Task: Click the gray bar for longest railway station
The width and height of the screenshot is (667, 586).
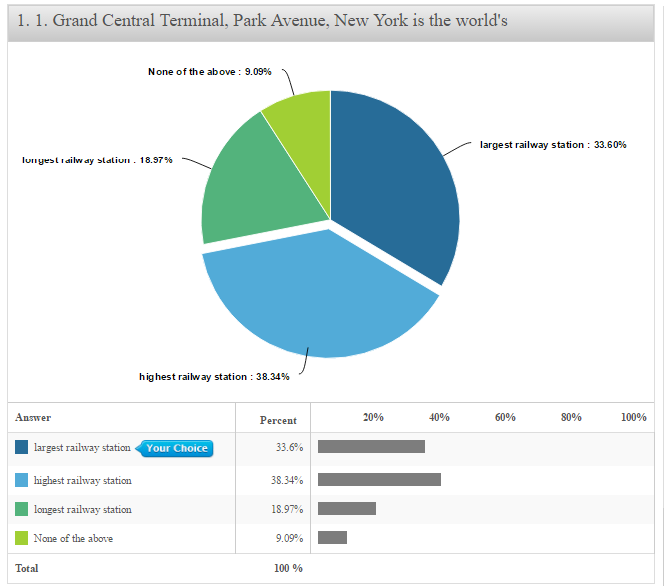Action: (347, 508)
